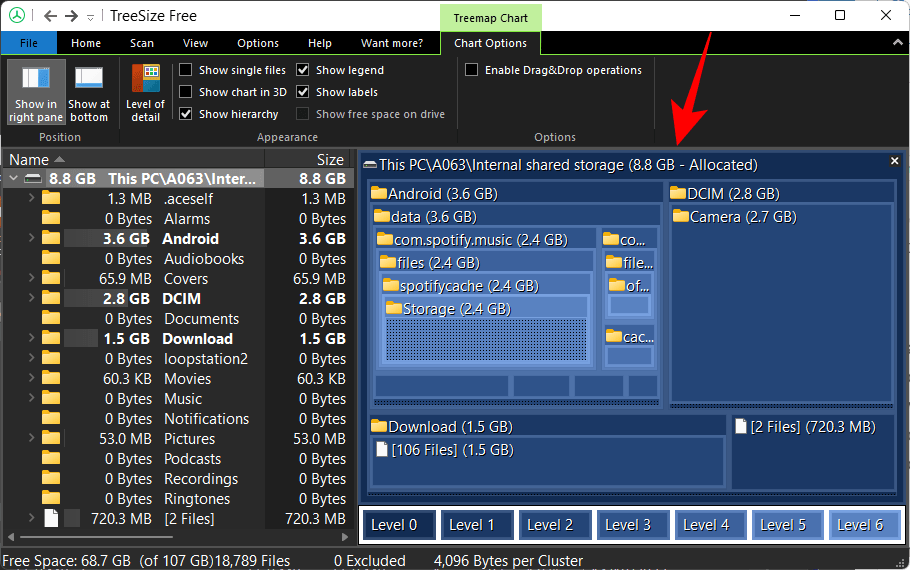Expand the .aceself folder node

[31, 198]
